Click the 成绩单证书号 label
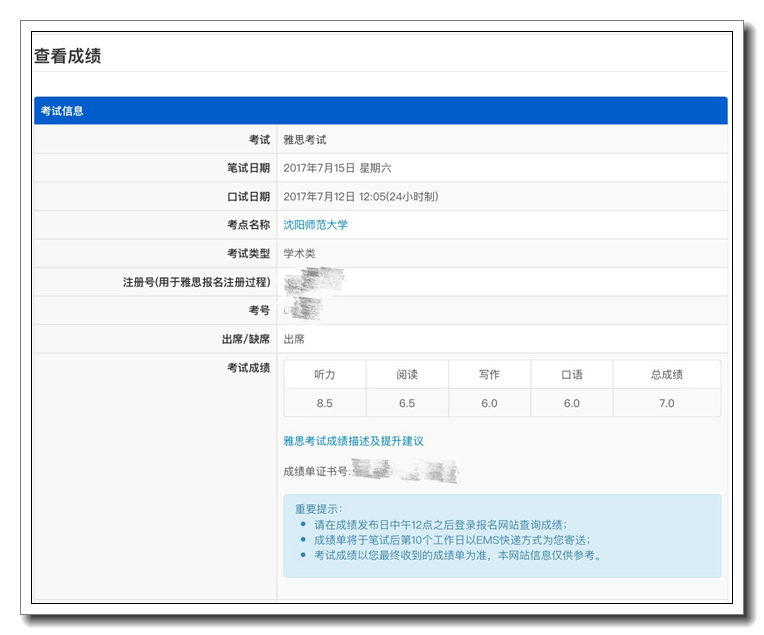Screen dimensions: 764x635 (316, 471)
